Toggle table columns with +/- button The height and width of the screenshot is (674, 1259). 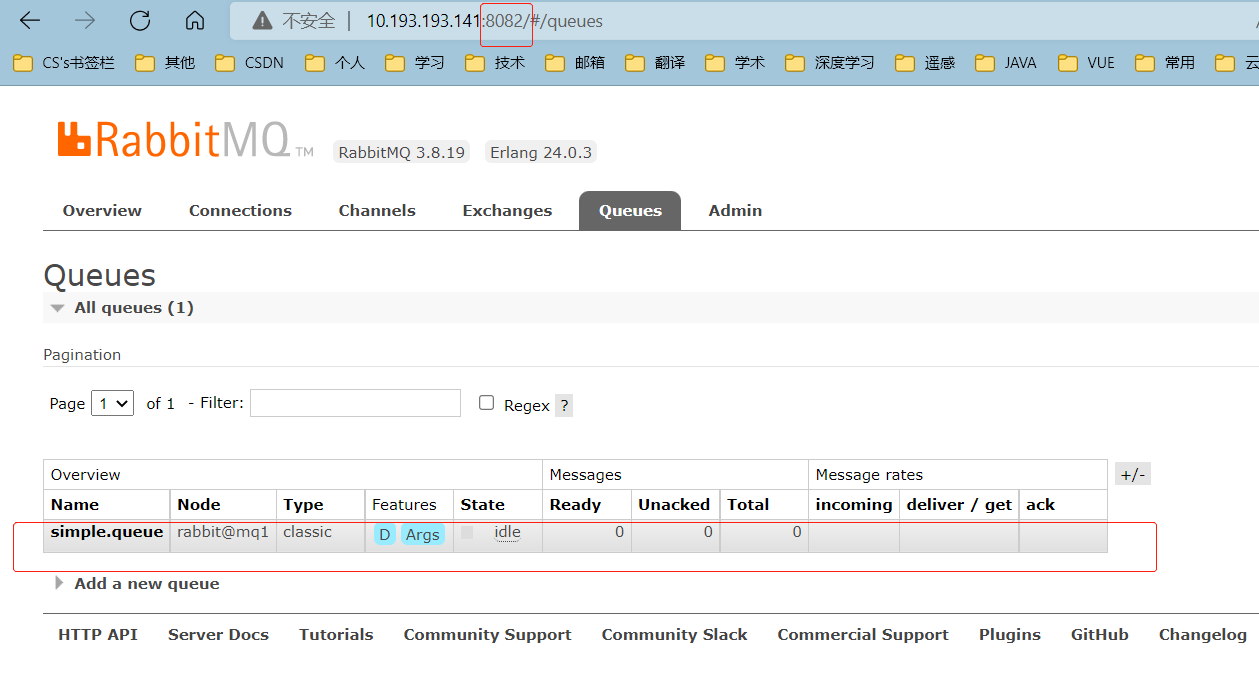tap(1133, 474)
